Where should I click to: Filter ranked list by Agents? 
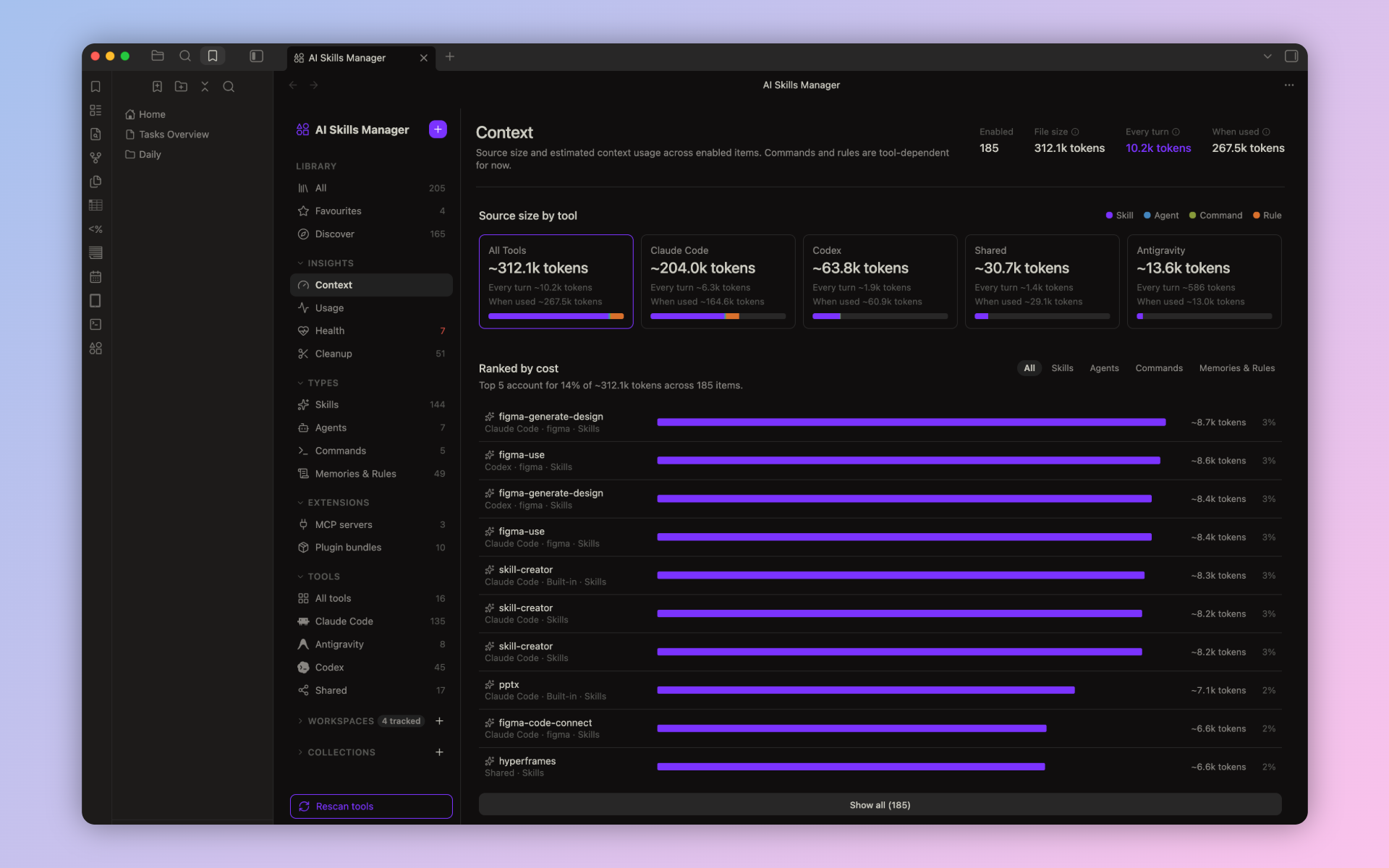point(1104,368)
